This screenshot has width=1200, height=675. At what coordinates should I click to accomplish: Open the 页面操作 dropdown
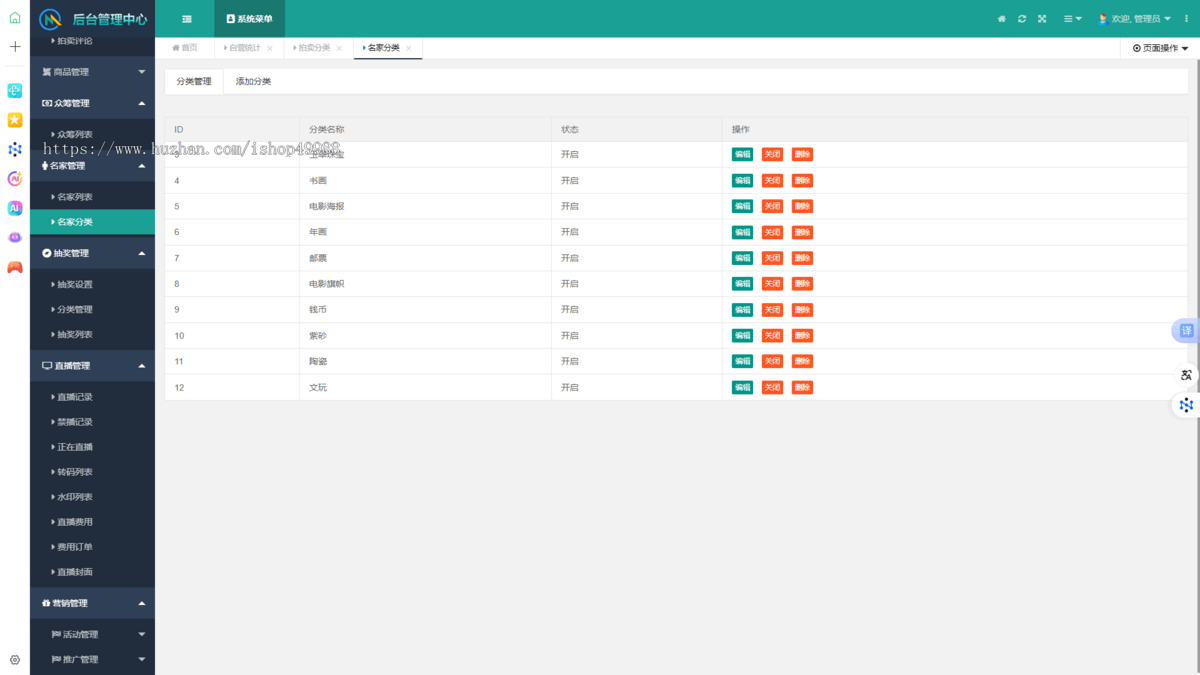click(x=1160, y=48)
